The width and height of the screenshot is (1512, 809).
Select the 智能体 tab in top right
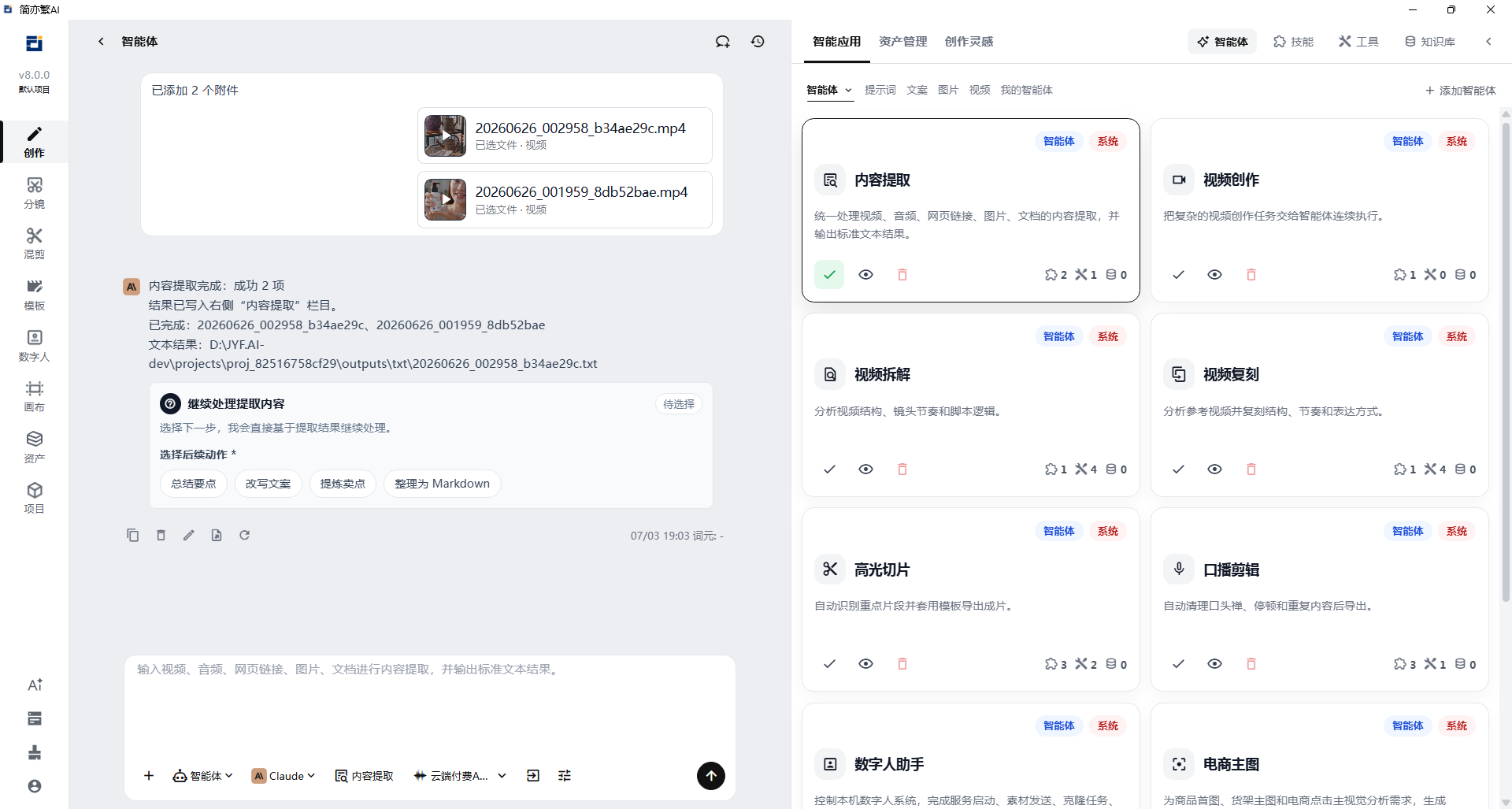point(1222,42)
